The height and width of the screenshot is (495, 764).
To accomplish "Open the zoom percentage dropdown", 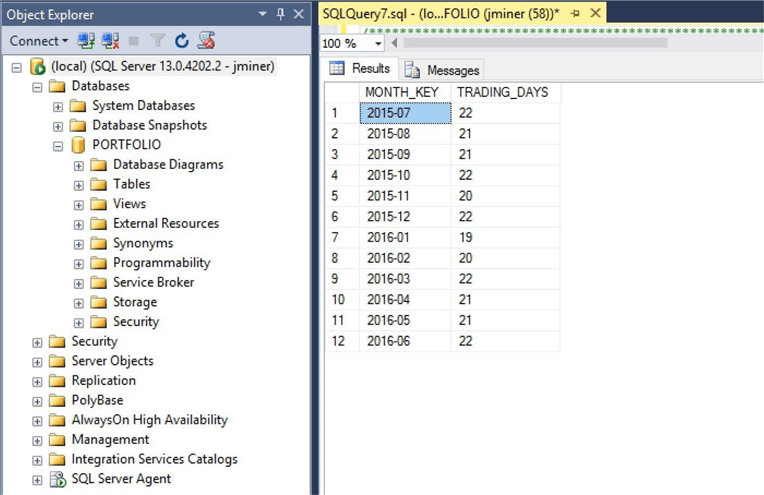I will 378,44.
